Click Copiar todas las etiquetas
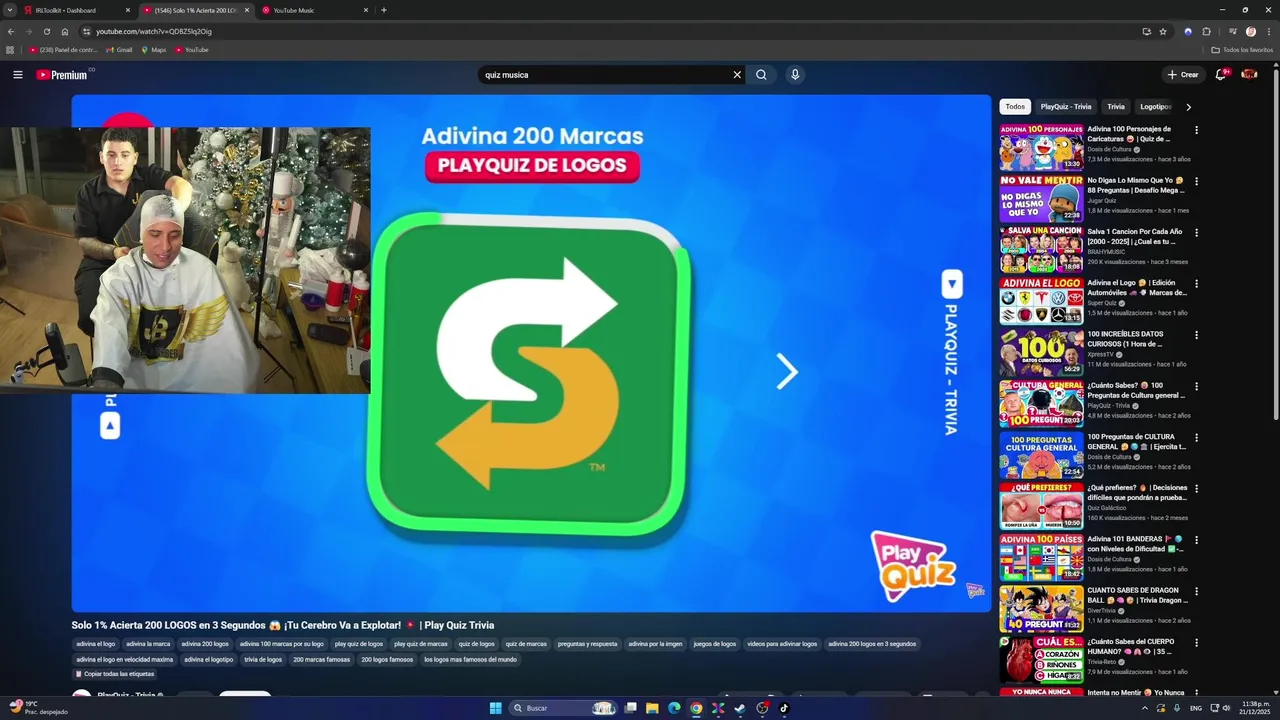The width and height of the screenshot is (1280, 720). click(115, 674)
